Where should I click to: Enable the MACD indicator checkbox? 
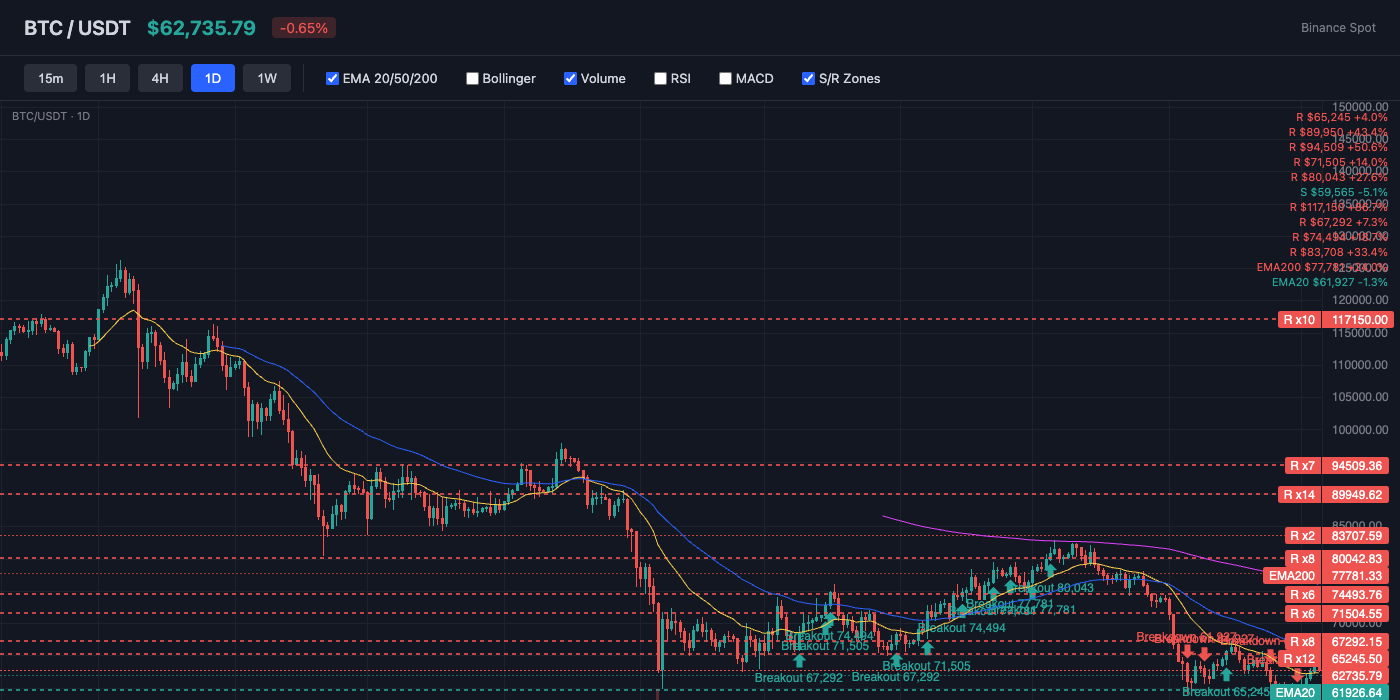point(725,78)
